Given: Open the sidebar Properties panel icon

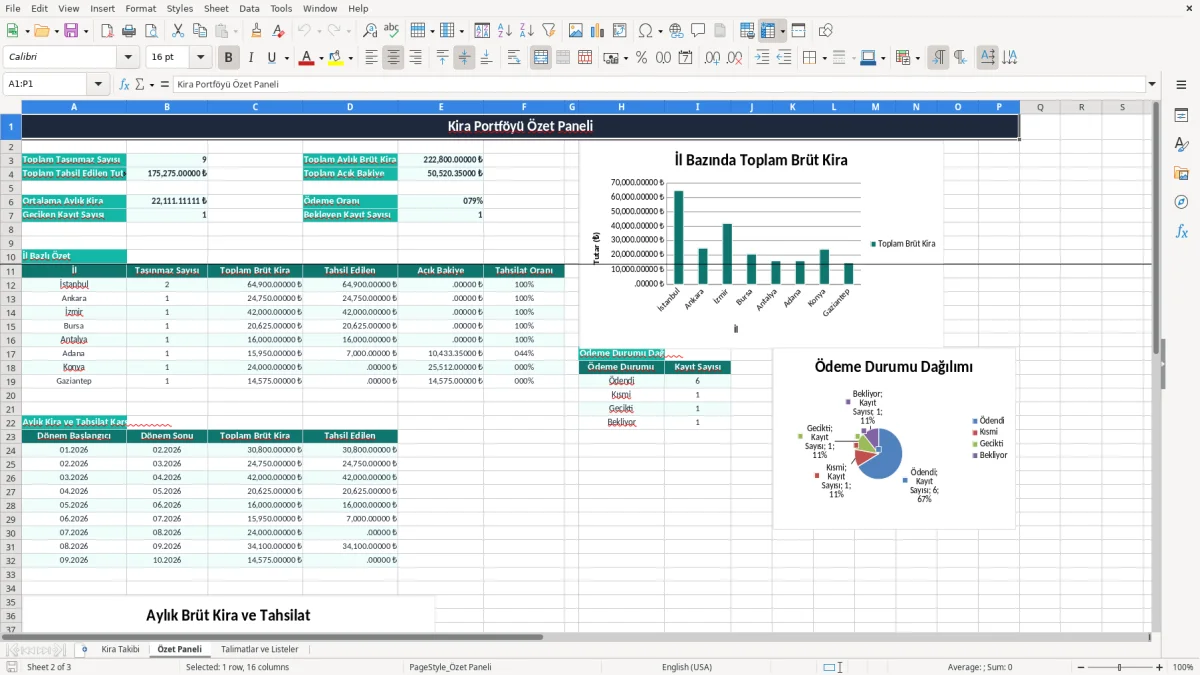Looking at the screenshot, I should 1181,116.
